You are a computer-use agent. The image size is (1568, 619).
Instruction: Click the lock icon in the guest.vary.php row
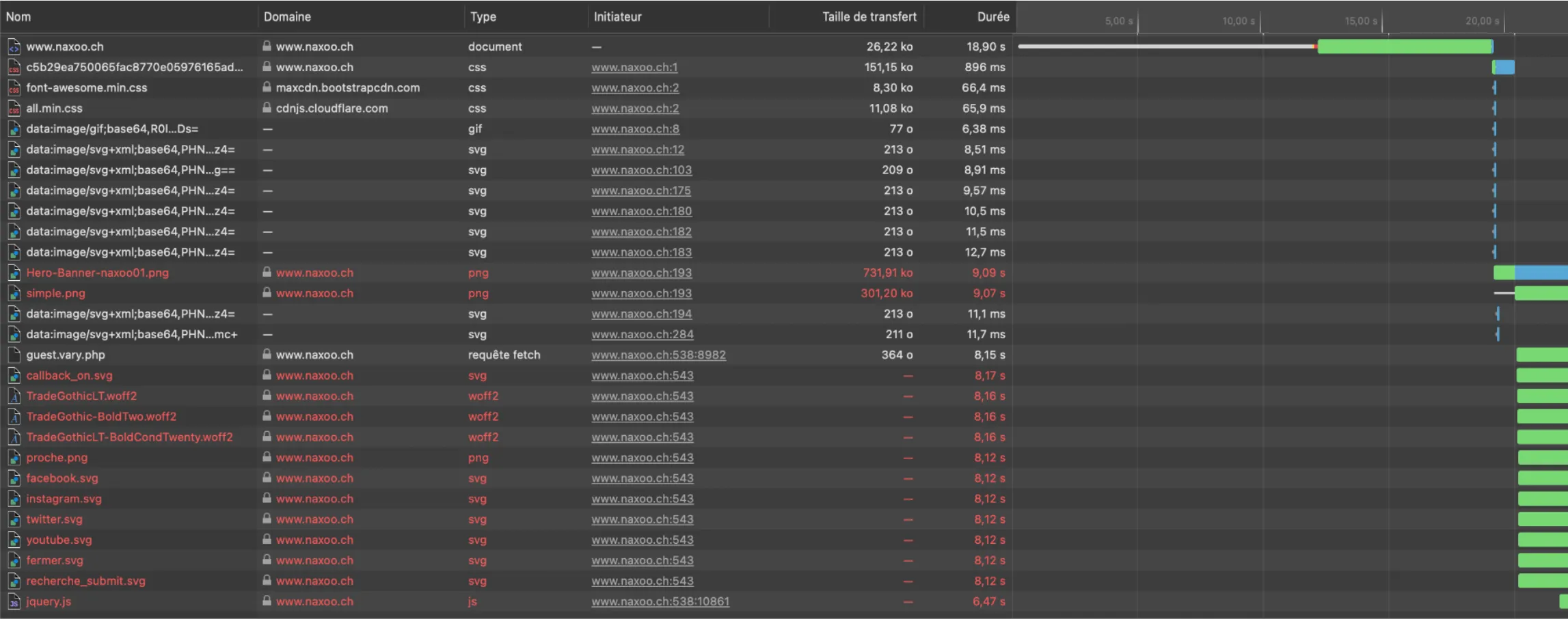pos(267,354)
